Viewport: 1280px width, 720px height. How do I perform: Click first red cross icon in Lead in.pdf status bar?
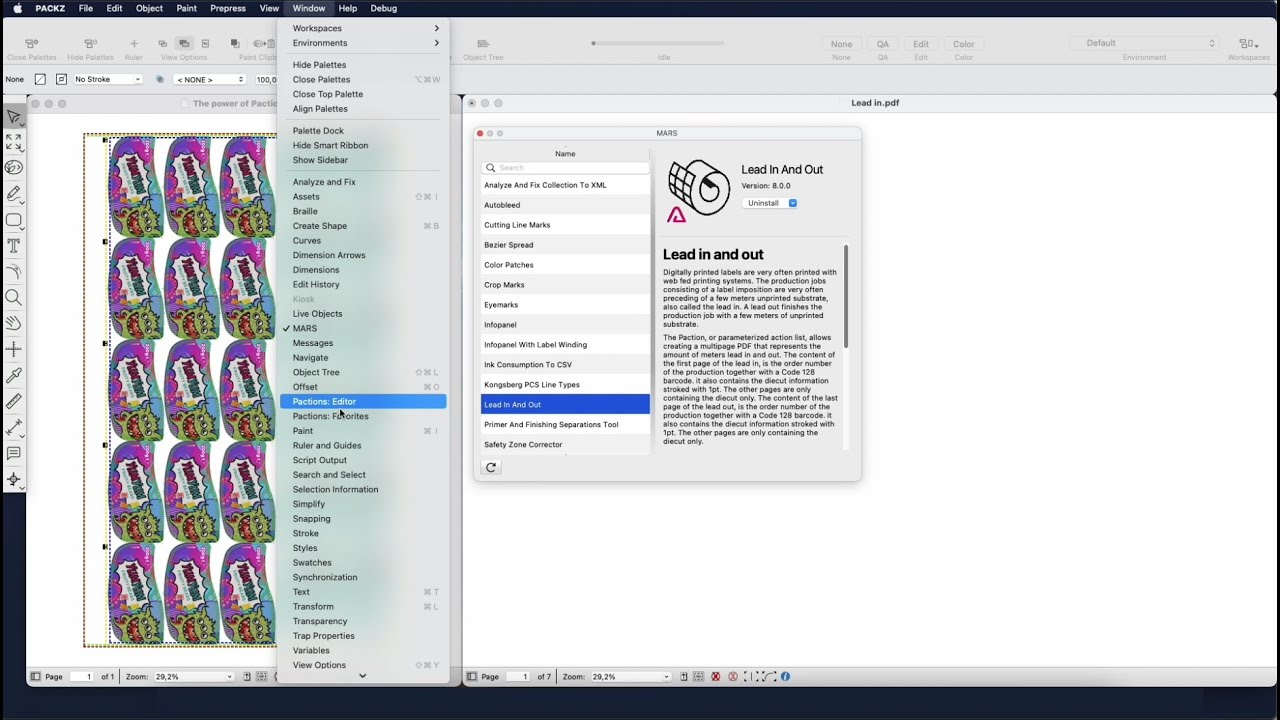(715, 677)
